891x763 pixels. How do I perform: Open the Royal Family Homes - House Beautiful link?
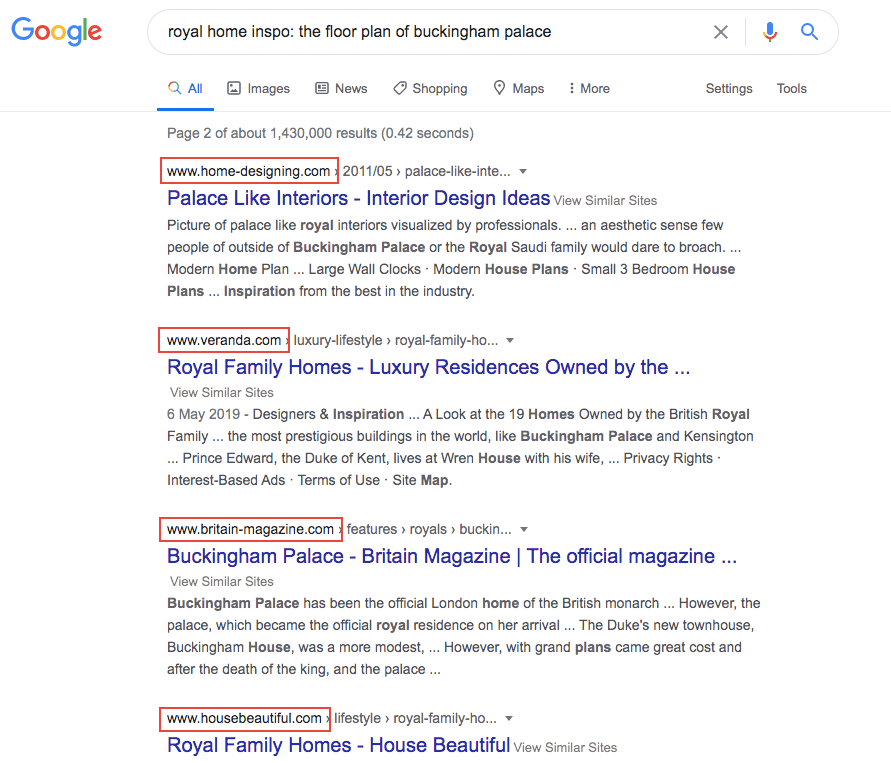(339, 745)
